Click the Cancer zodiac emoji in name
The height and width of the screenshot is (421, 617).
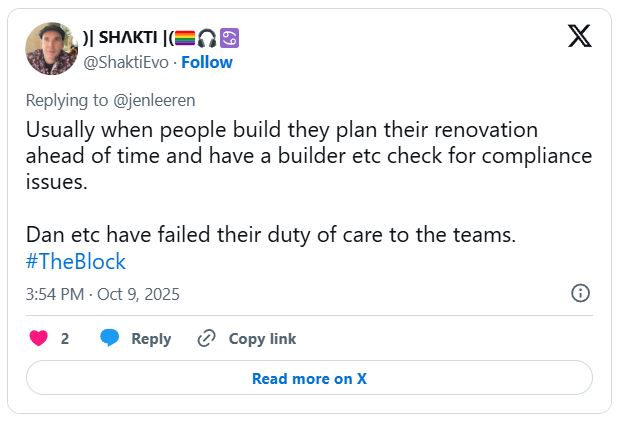tap(229, 39)
